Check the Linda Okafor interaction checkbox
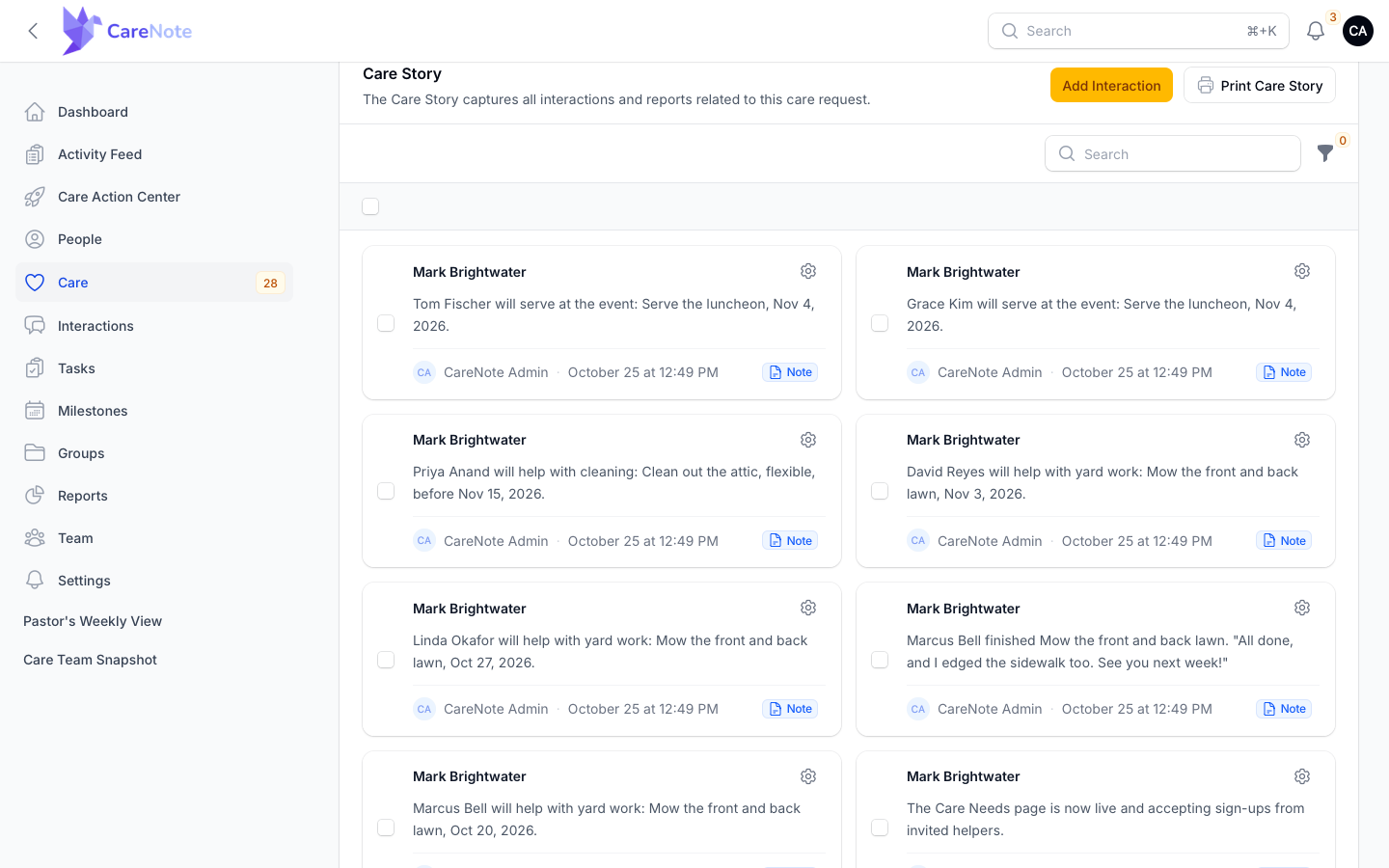The height and width of the screenshot is (868, 1389). click(386, 660)
